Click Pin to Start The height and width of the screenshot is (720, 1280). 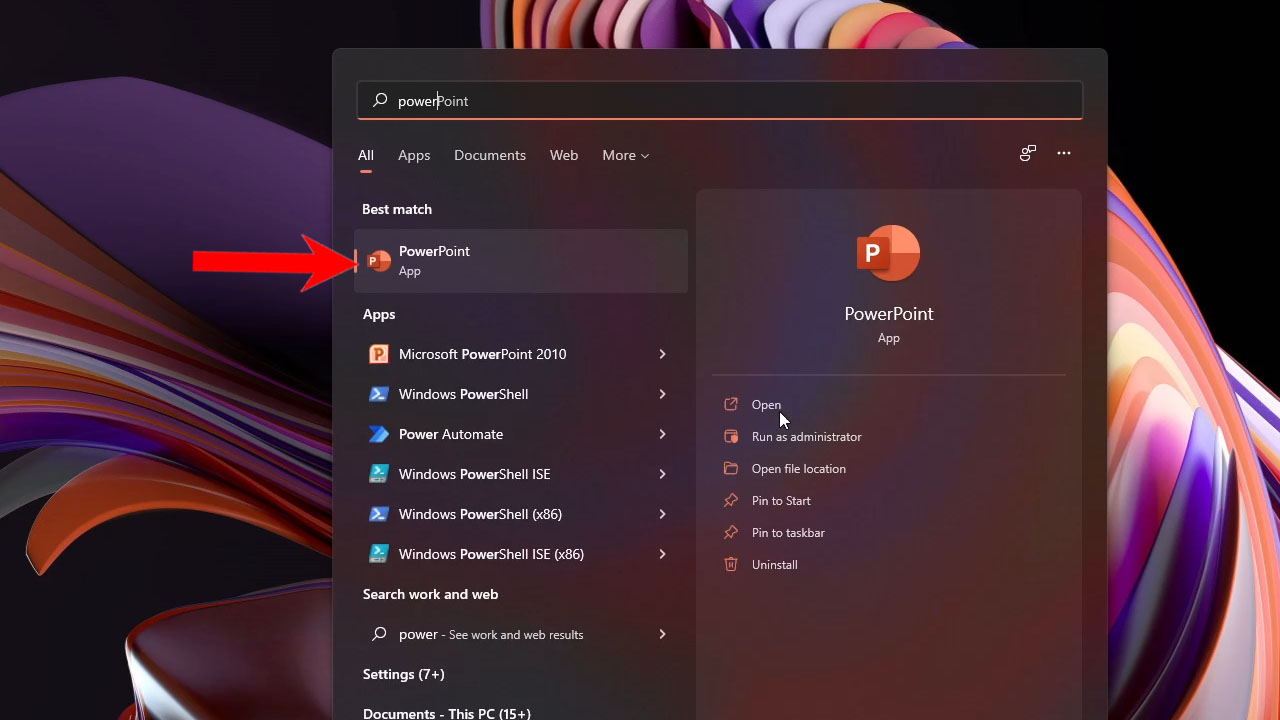click(x=781, y=501)
